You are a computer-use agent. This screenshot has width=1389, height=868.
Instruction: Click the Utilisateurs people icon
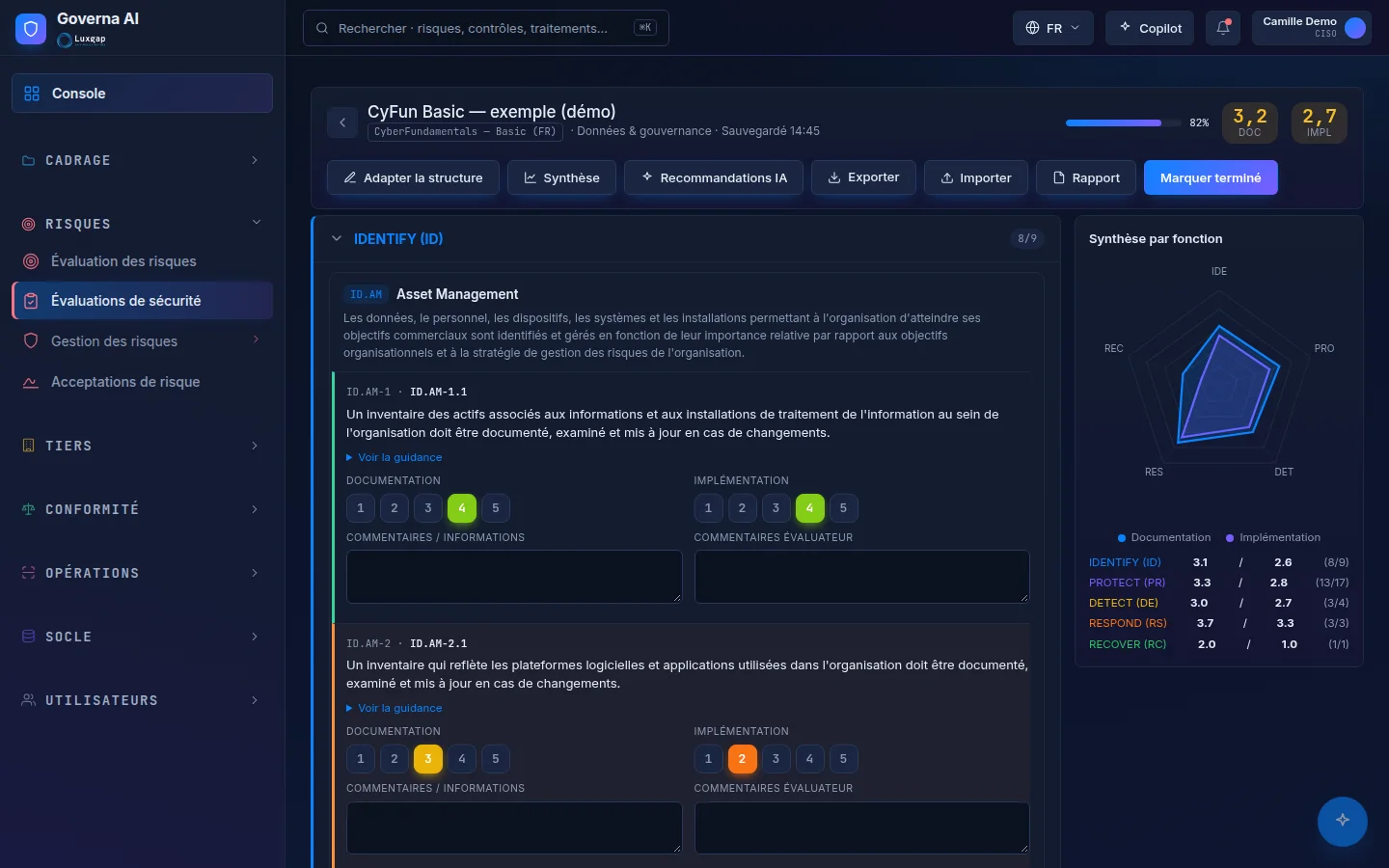(29, 700)
